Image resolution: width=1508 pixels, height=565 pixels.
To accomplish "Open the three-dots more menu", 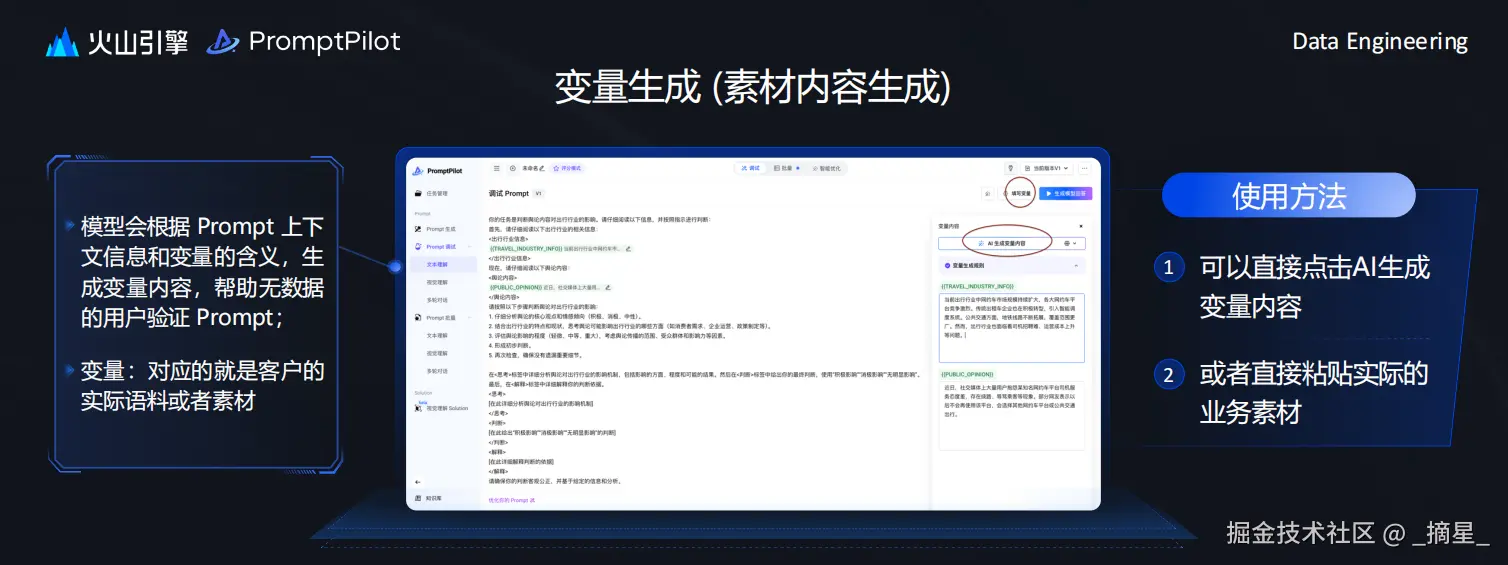I will pos(1084,168).
